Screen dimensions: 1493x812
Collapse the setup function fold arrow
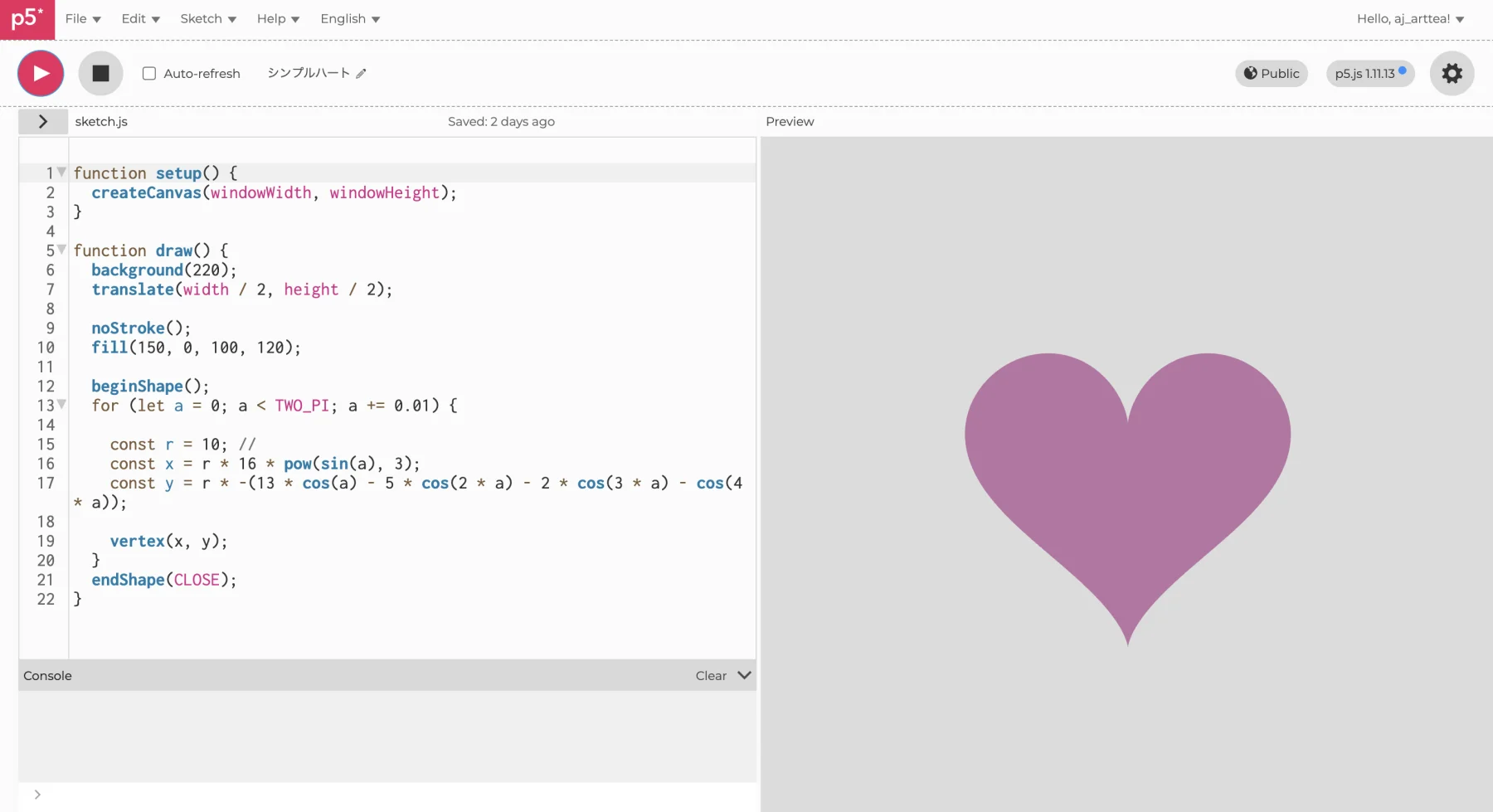point(61,172)
